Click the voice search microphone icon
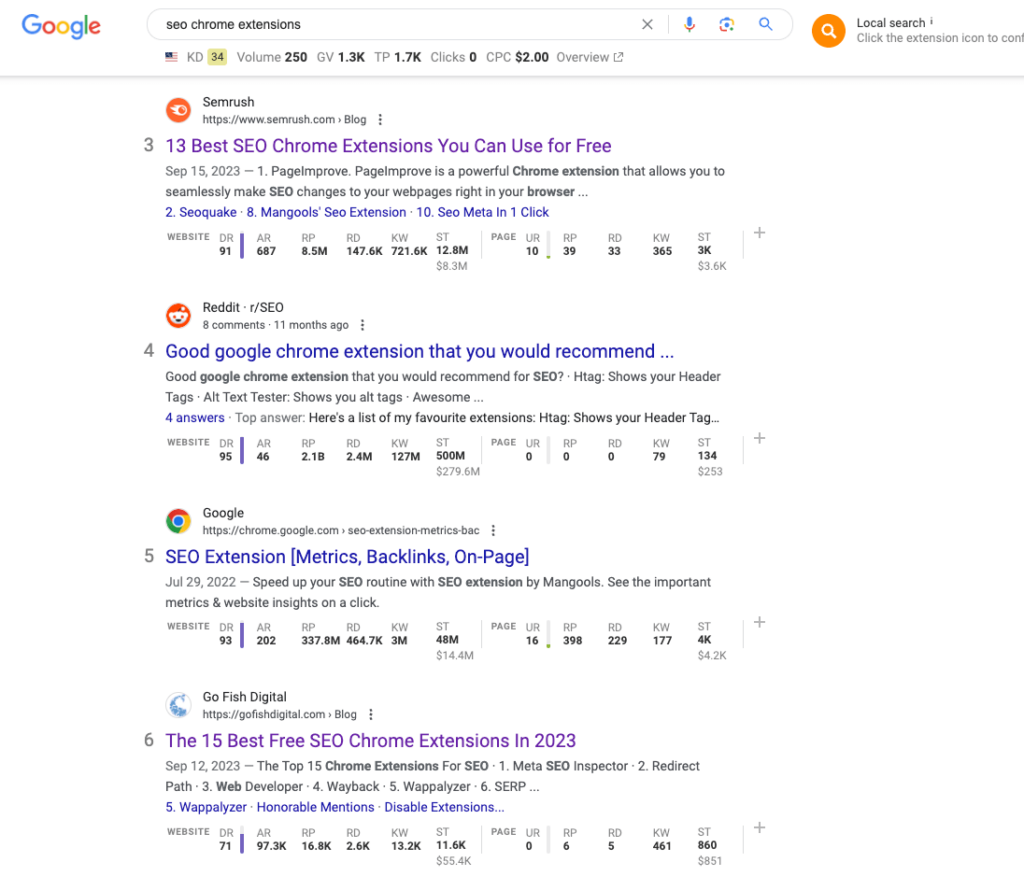 pyautogui.click(x=689, y=24)
